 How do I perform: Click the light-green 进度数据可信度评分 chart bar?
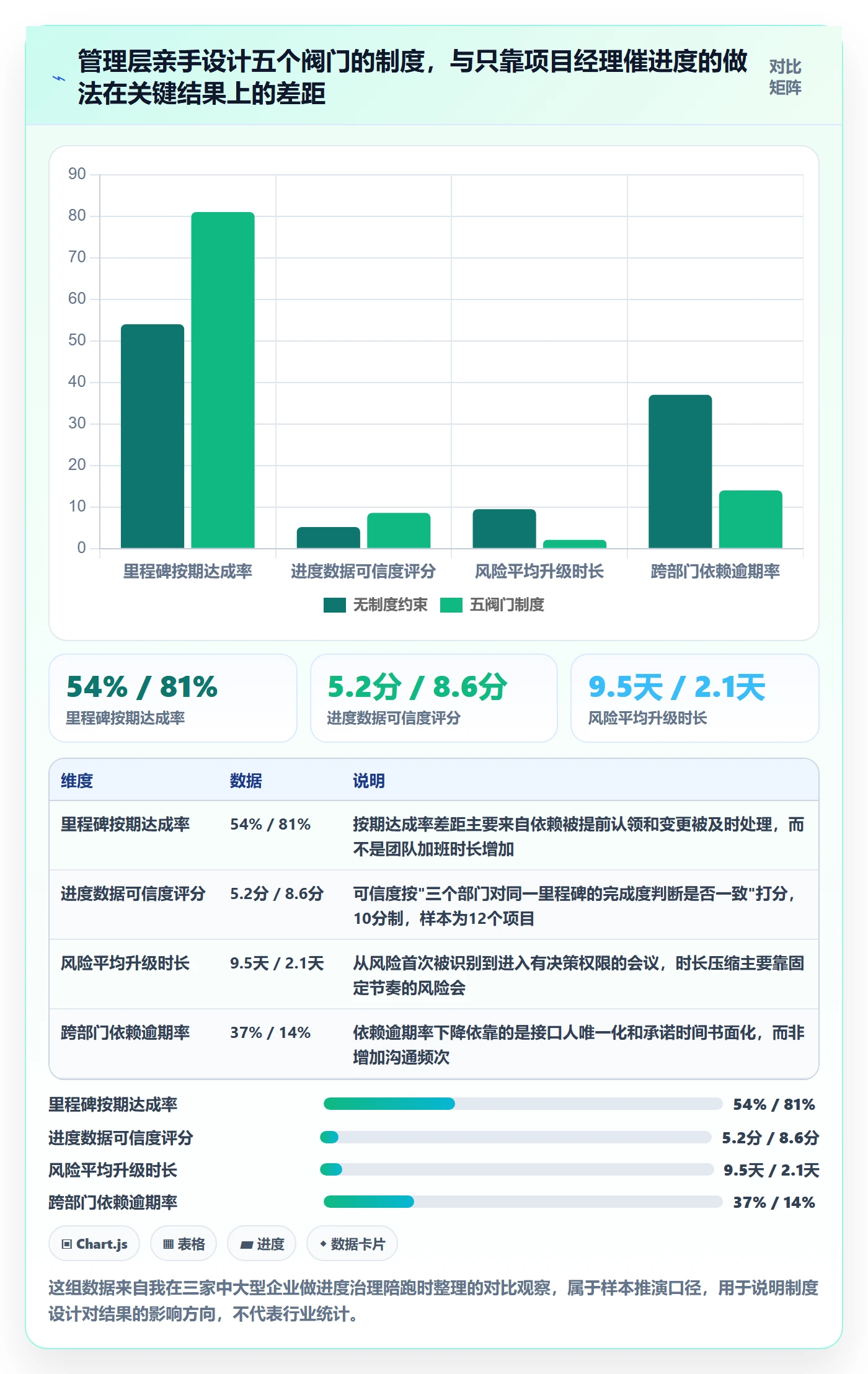399,530
